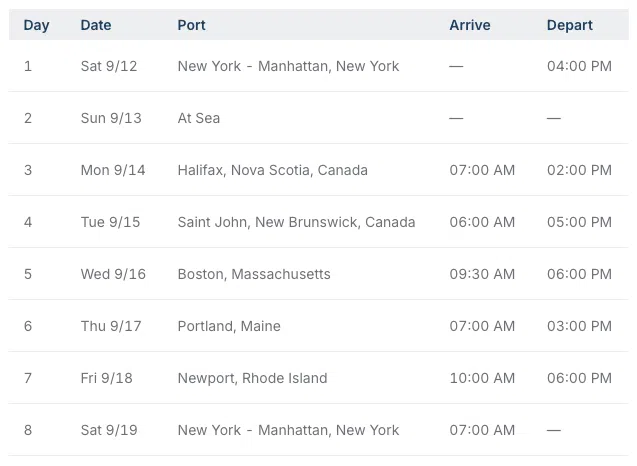The image size is (637, 466).
Task: Click the Fri 9/18 date cell
Action: click(x=108, y=378)
